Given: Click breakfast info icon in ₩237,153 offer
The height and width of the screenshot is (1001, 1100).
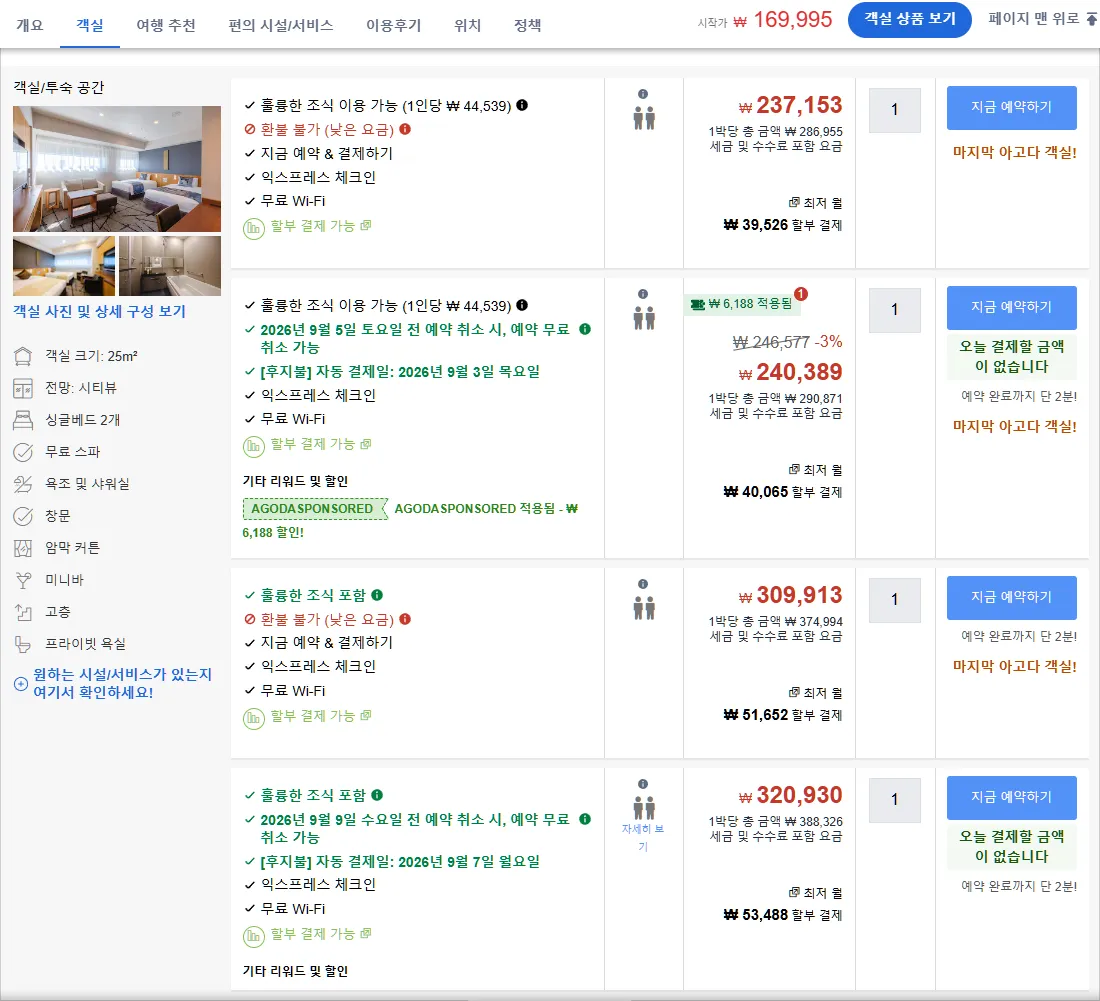Looking at the screenshot, I should [522, 105].
